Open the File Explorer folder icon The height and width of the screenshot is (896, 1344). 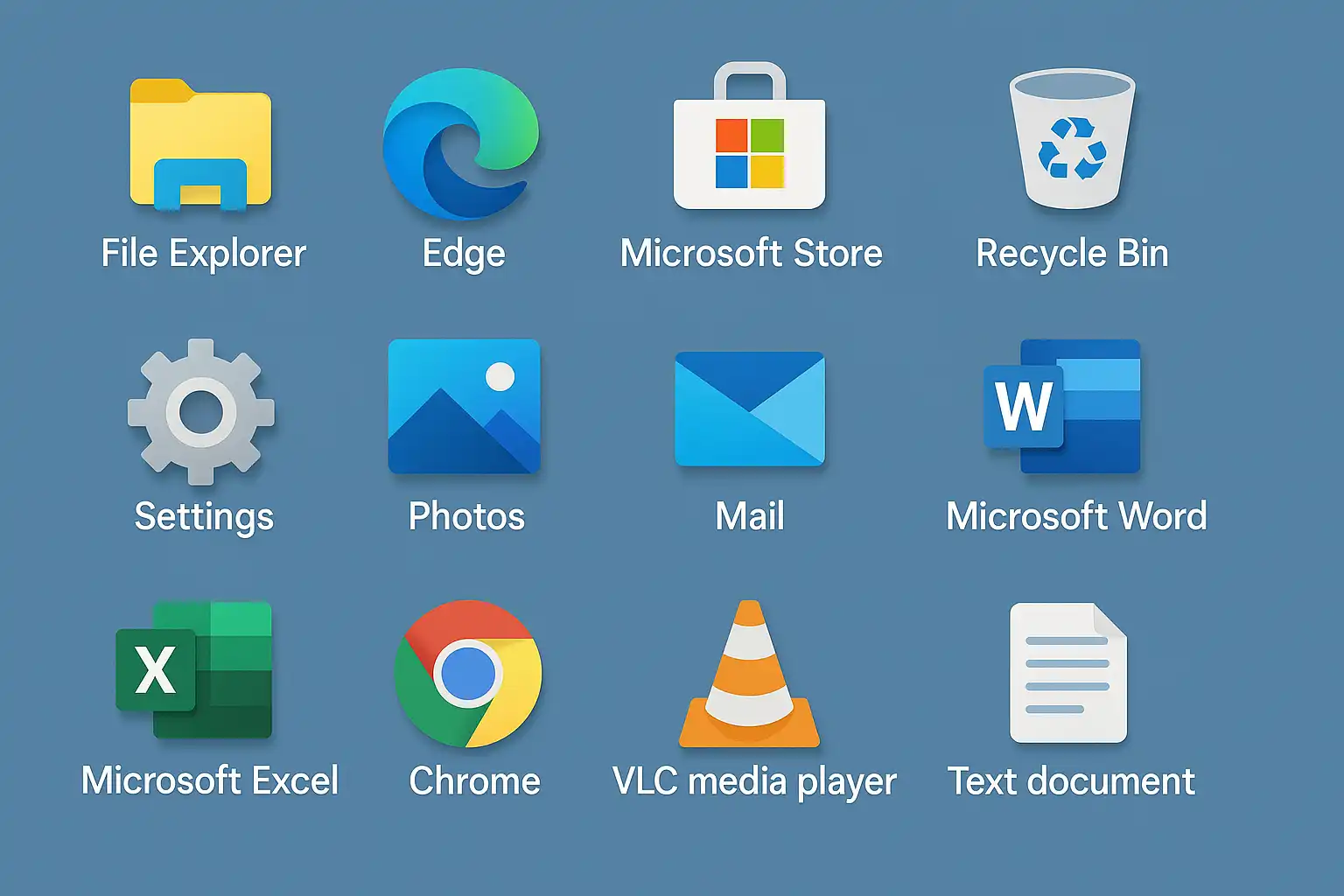(x=200, y=144)
